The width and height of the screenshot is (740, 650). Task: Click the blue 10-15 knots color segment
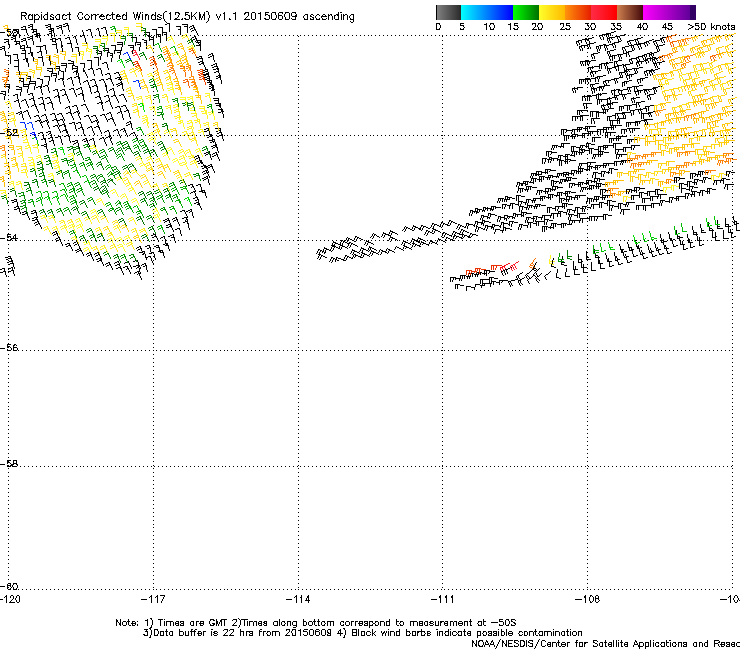(x=500, y=12)
